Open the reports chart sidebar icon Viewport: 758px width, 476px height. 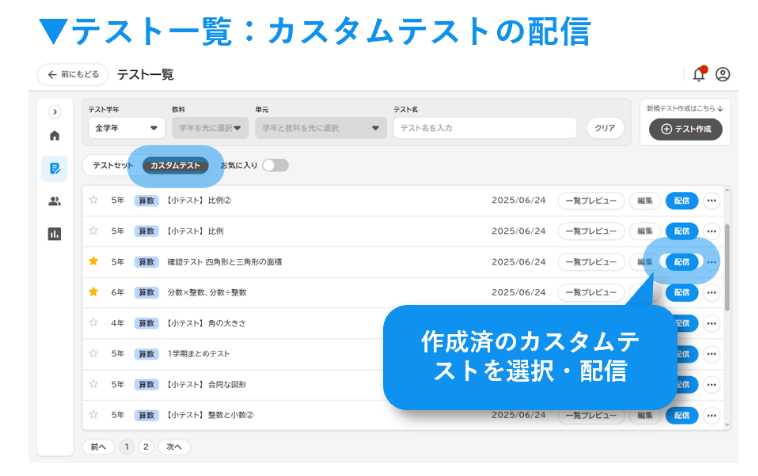click(54, 234)
